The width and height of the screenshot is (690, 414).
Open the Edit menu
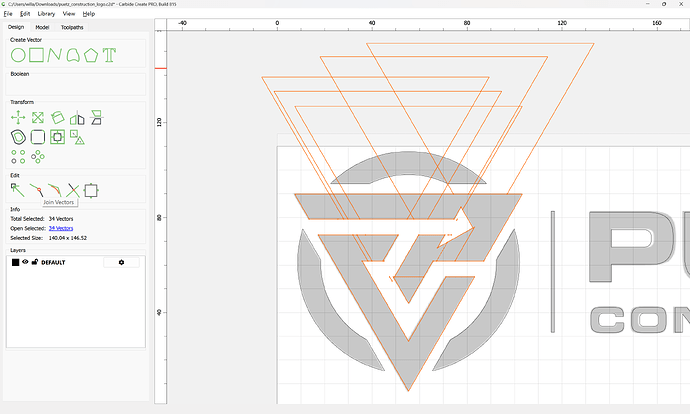point(25,14)
